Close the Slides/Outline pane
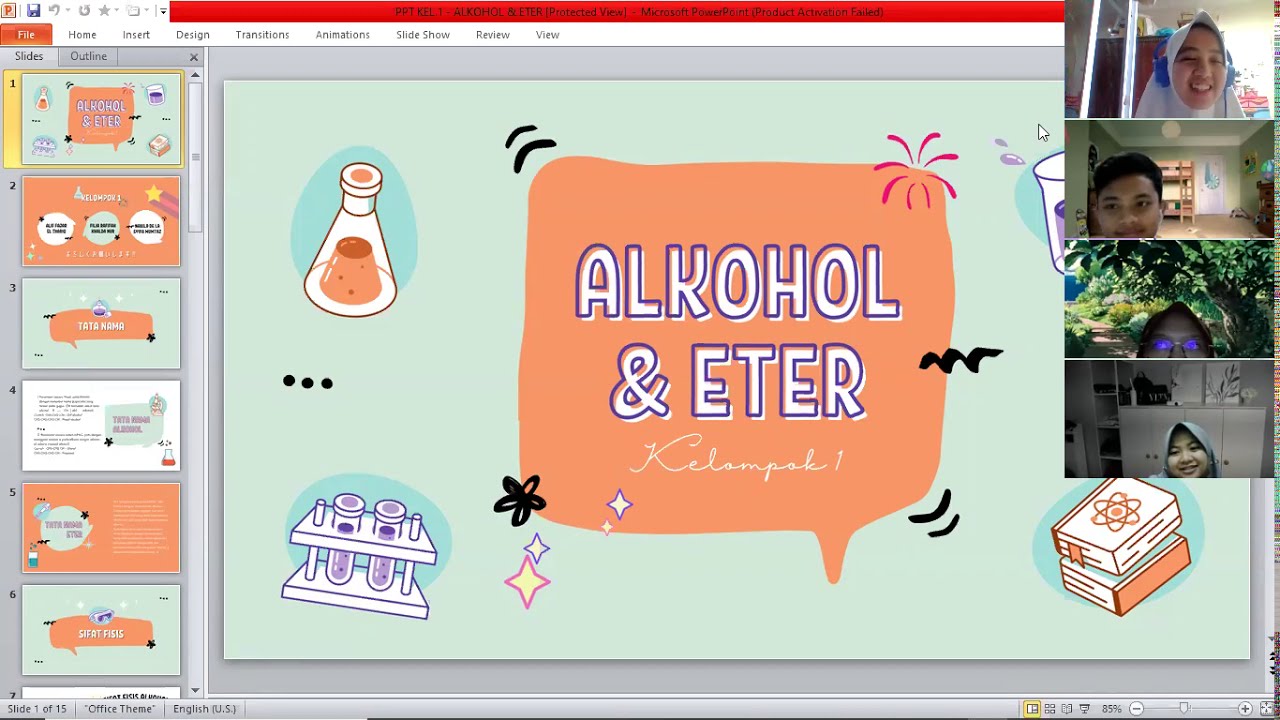 (194, 57)
